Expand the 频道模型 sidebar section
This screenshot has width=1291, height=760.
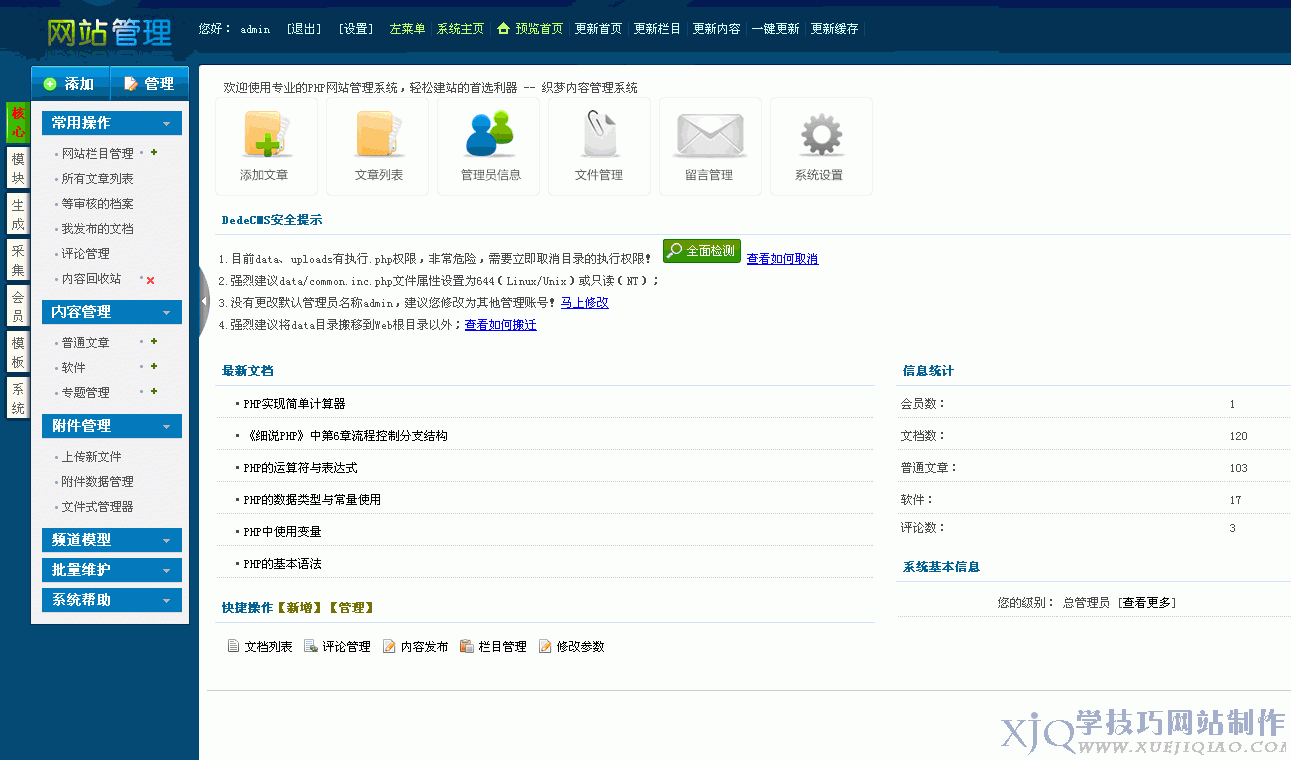pyautogui.click(x=166, y=541)
